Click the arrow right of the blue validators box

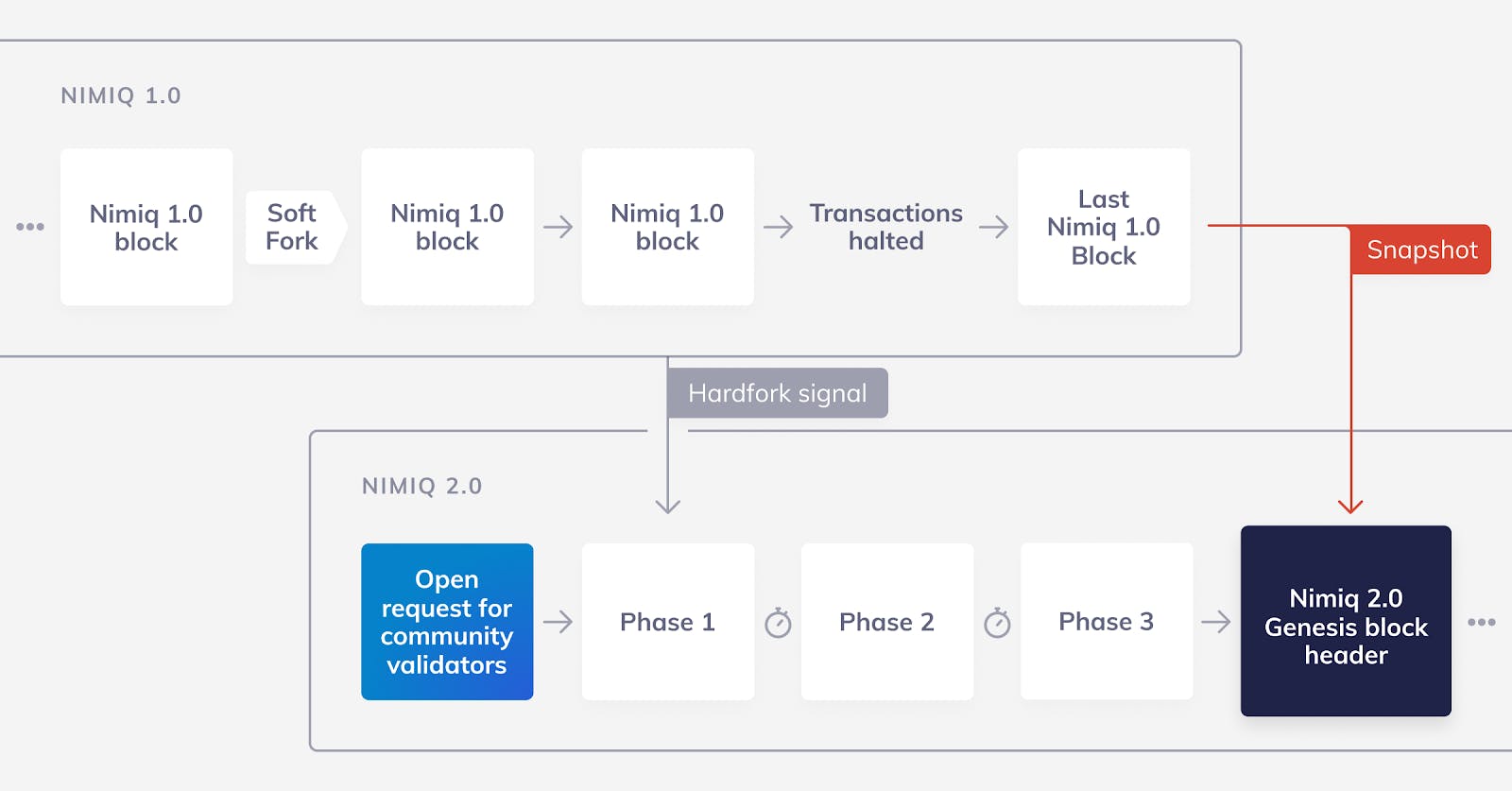pyautogui.click(x=558, y=622)
